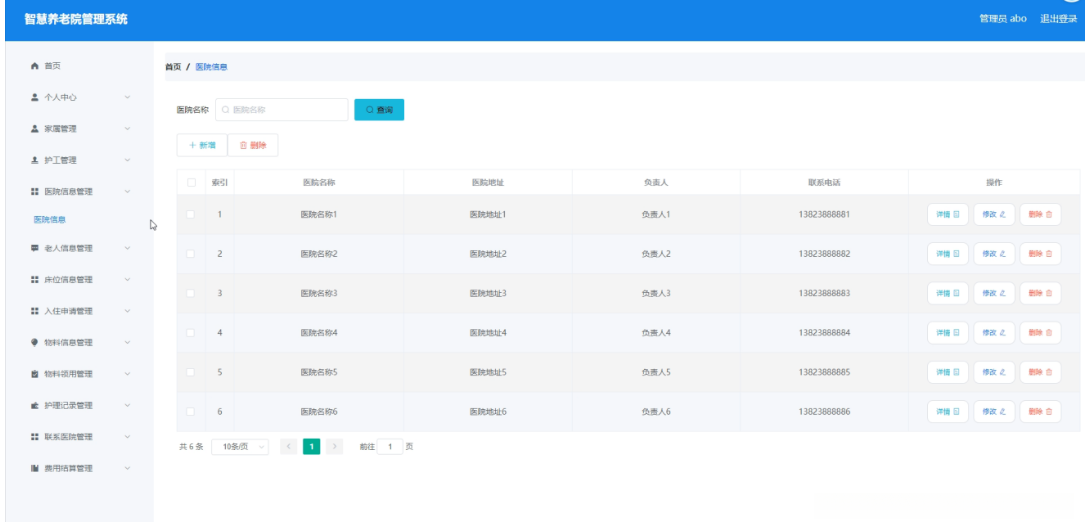Screen dimensions: 1085x525
Task: Click the 前往 page number input field
Action: point(390,447)
